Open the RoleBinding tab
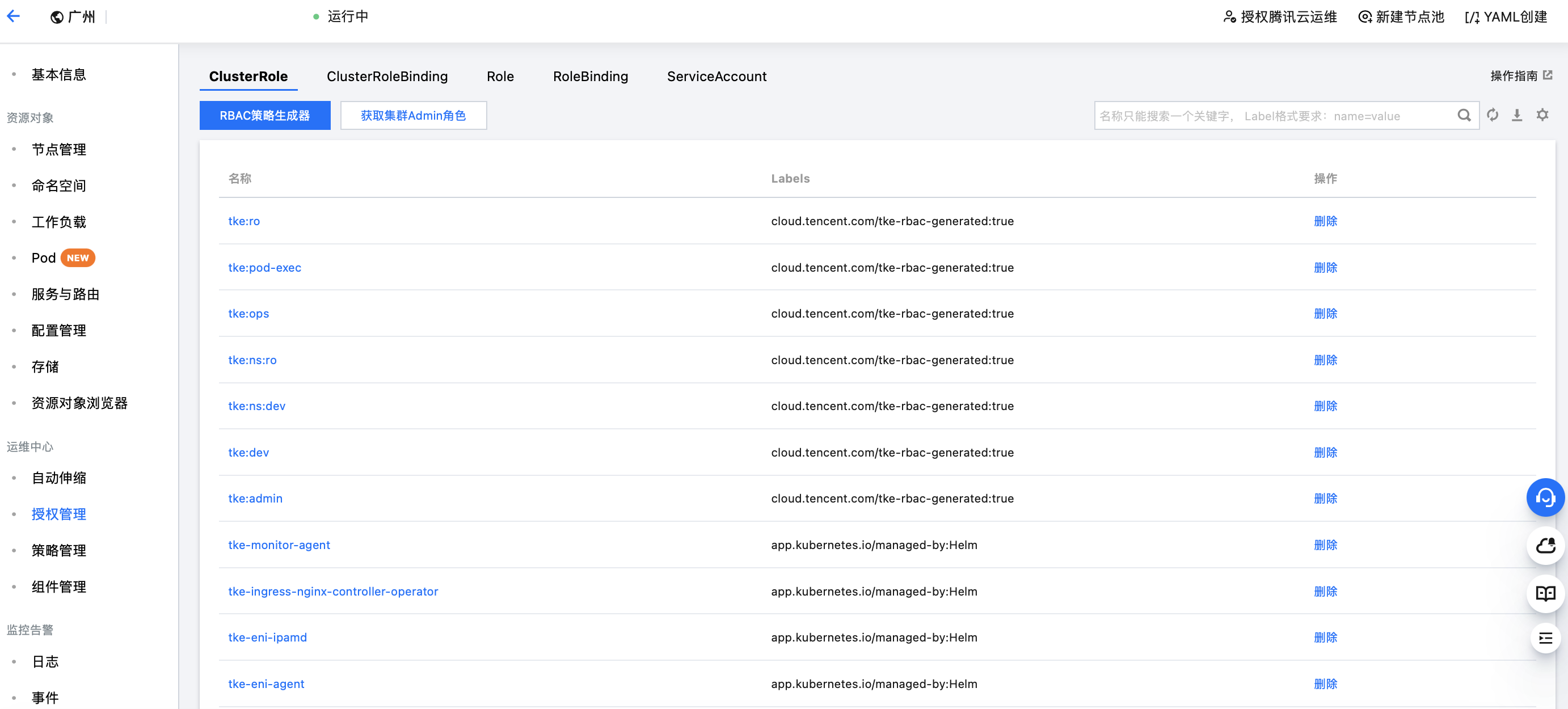Viewport: 1568px width, 709px height. tap(590, 76)
